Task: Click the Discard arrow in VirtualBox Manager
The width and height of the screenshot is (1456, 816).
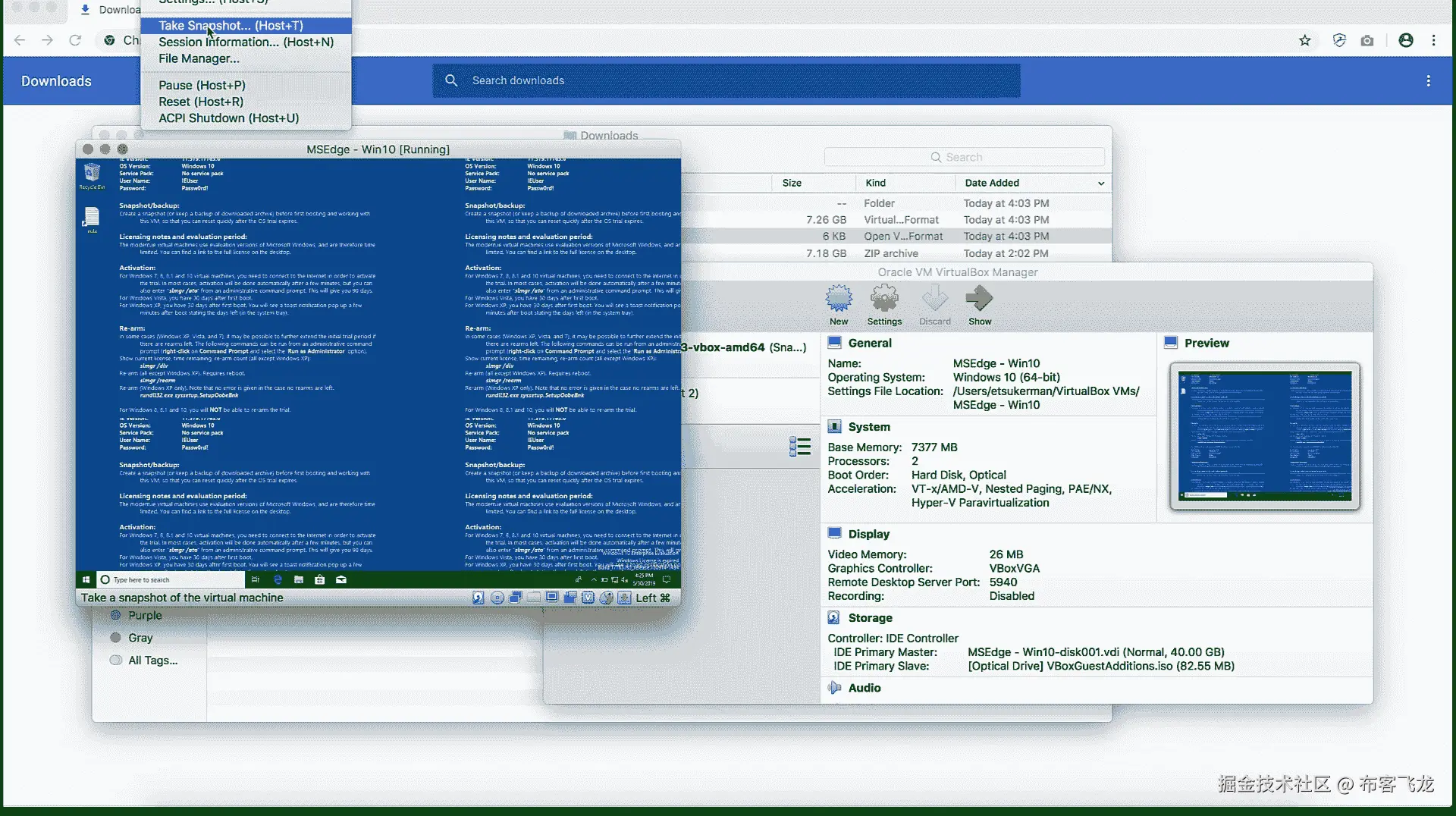Action: (x=934, y=305)
